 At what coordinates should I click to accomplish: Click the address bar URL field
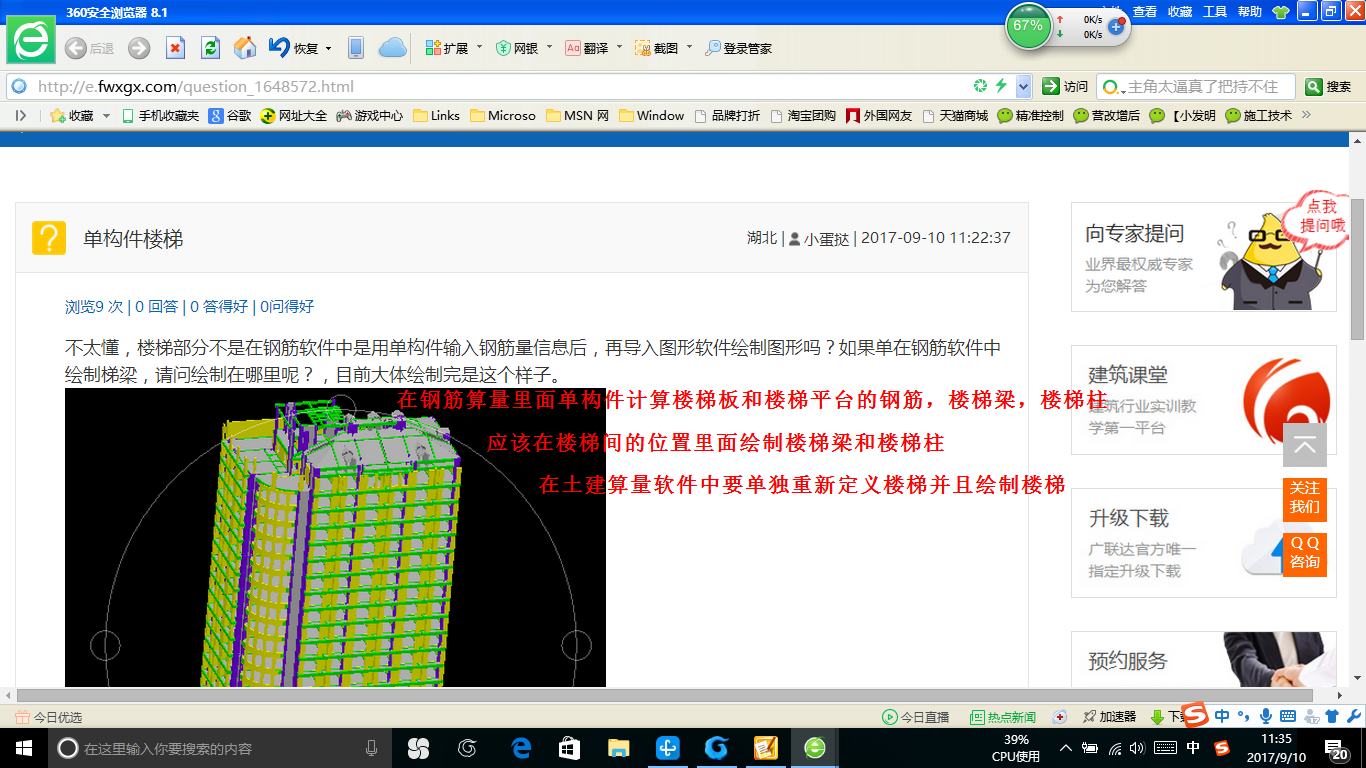click(500, 86)
